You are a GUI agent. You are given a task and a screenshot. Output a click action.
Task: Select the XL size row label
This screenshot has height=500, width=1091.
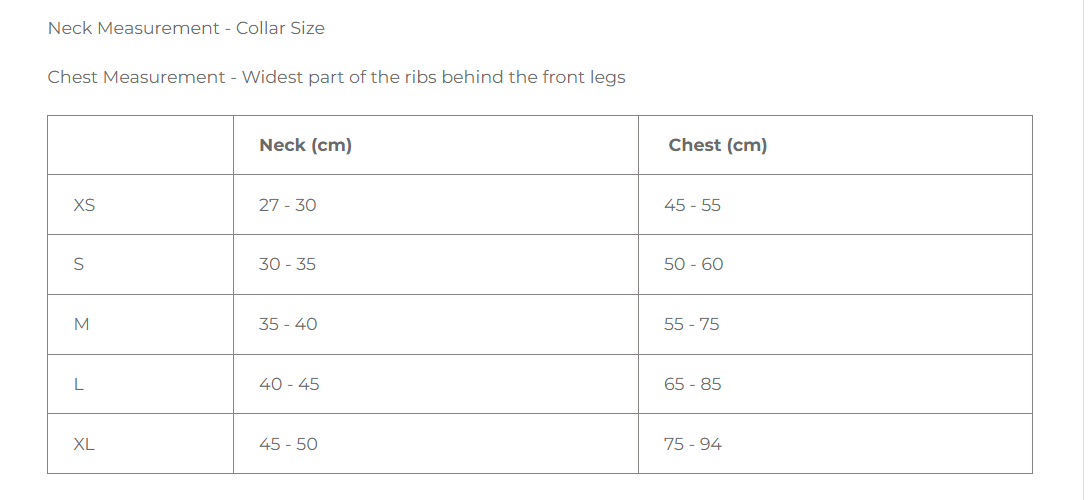pos(84,444)
